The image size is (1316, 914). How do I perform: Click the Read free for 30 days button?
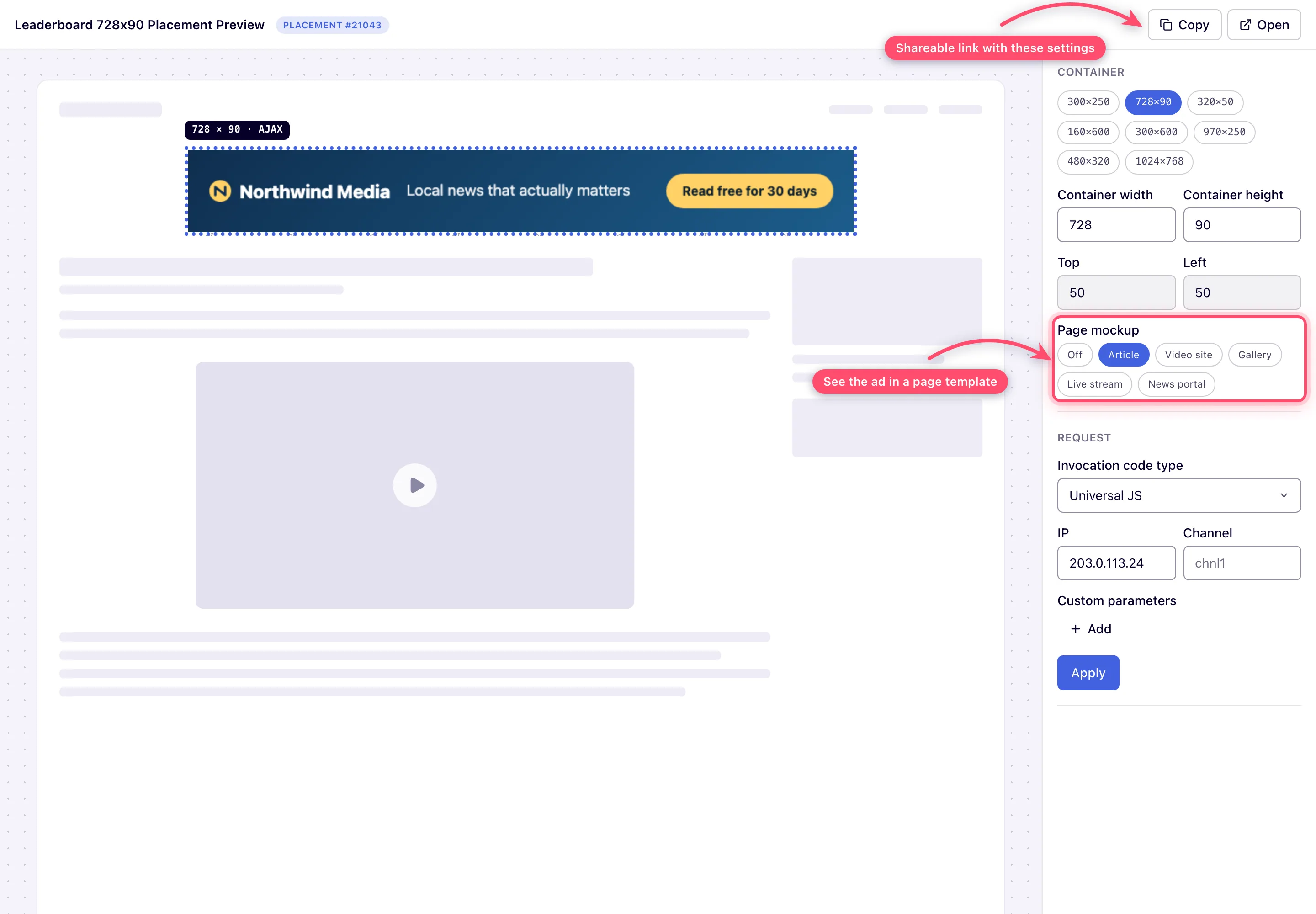pos(749,191)
